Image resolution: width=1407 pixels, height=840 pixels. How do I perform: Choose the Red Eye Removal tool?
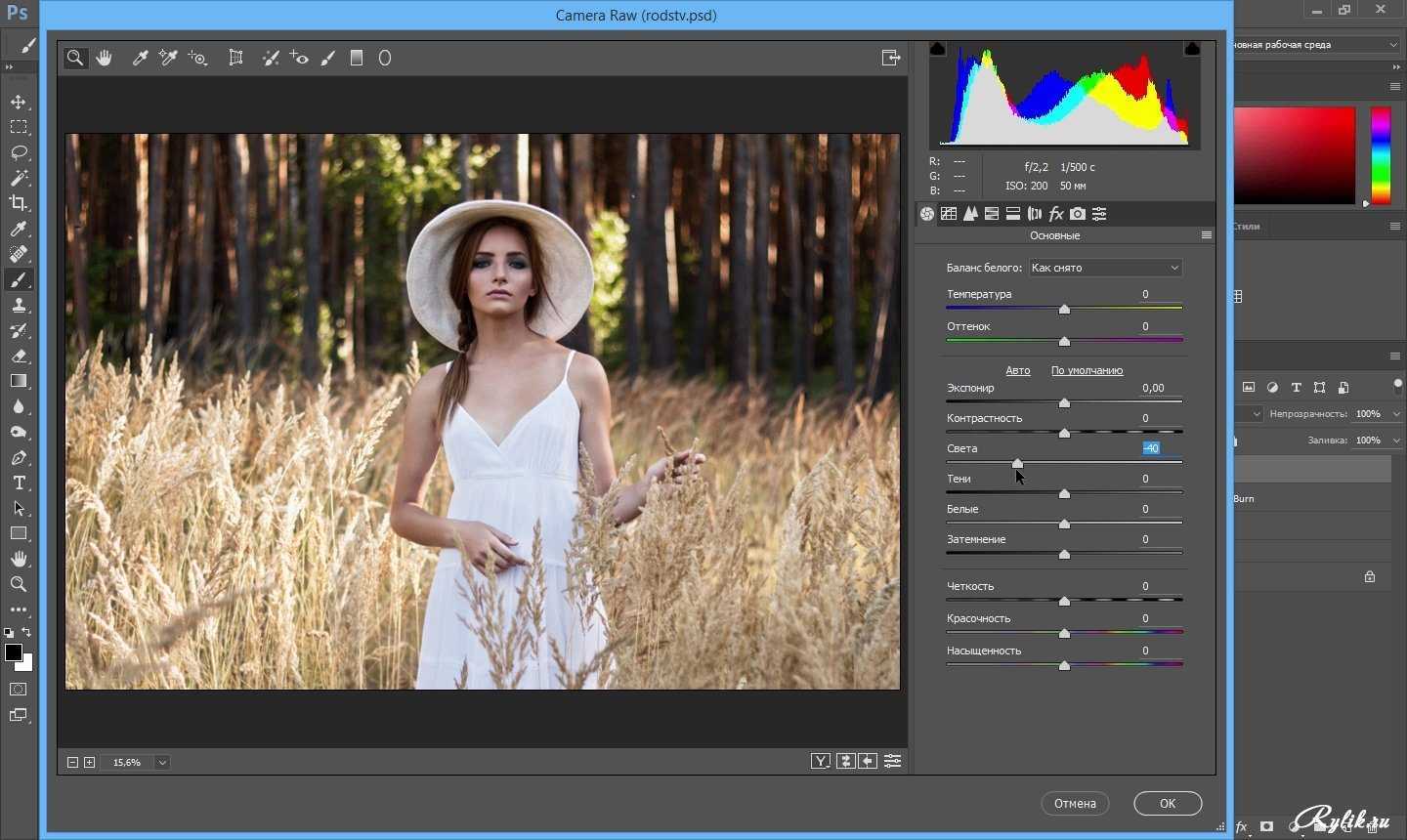coord(299,58)
